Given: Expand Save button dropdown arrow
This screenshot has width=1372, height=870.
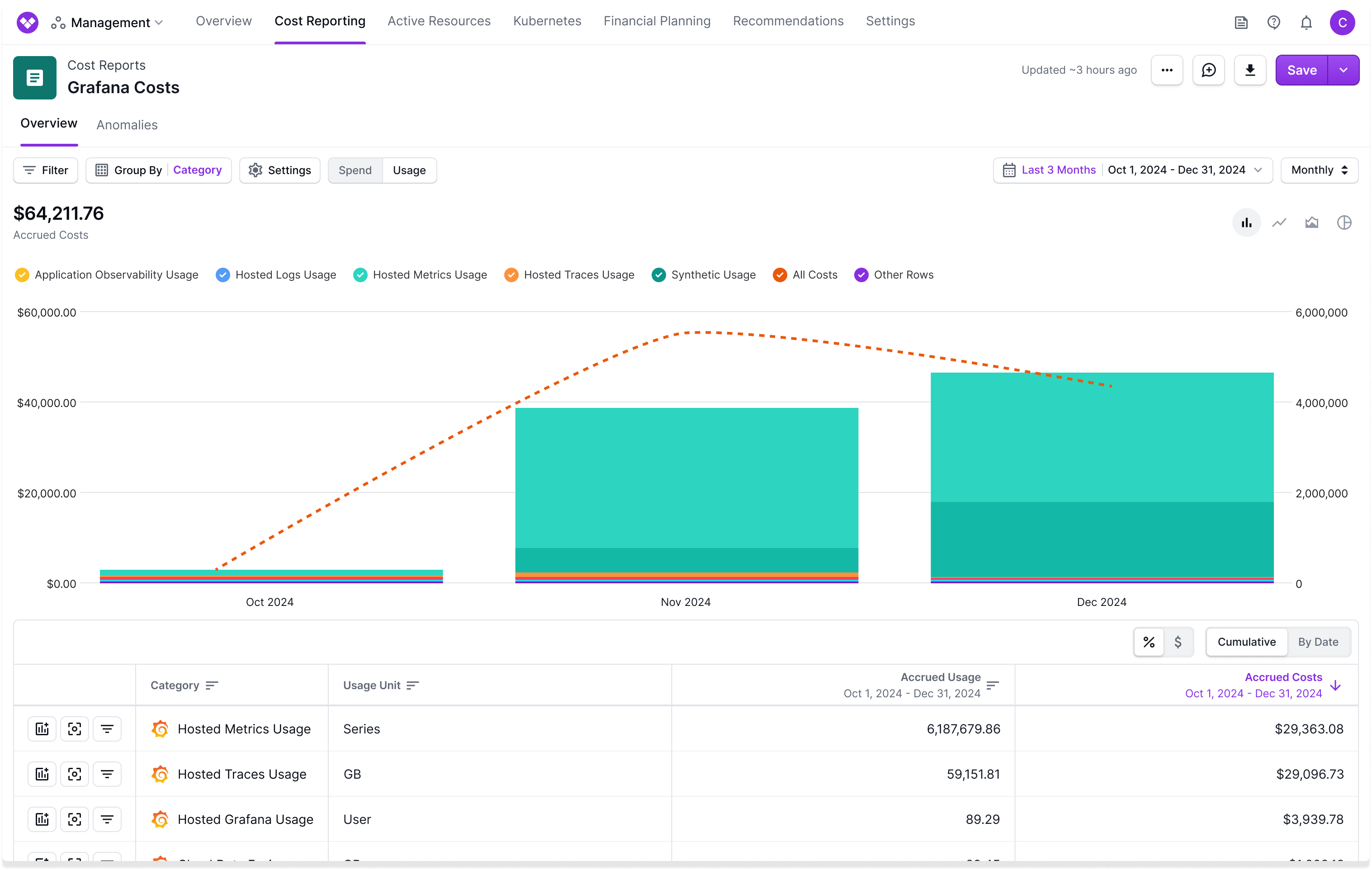Looking at the screenshot, I should point(1344,70).
